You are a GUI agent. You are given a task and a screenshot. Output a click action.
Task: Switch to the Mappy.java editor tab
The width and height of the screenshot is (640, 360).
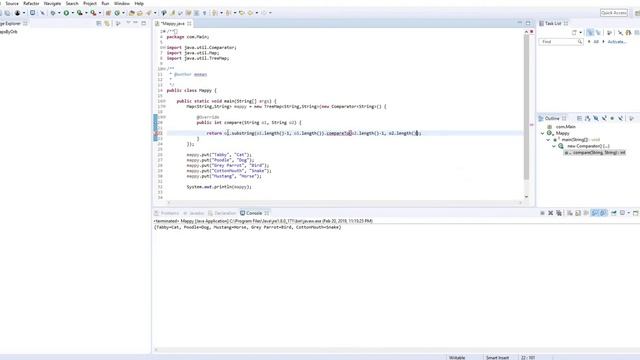click(173, 24)
